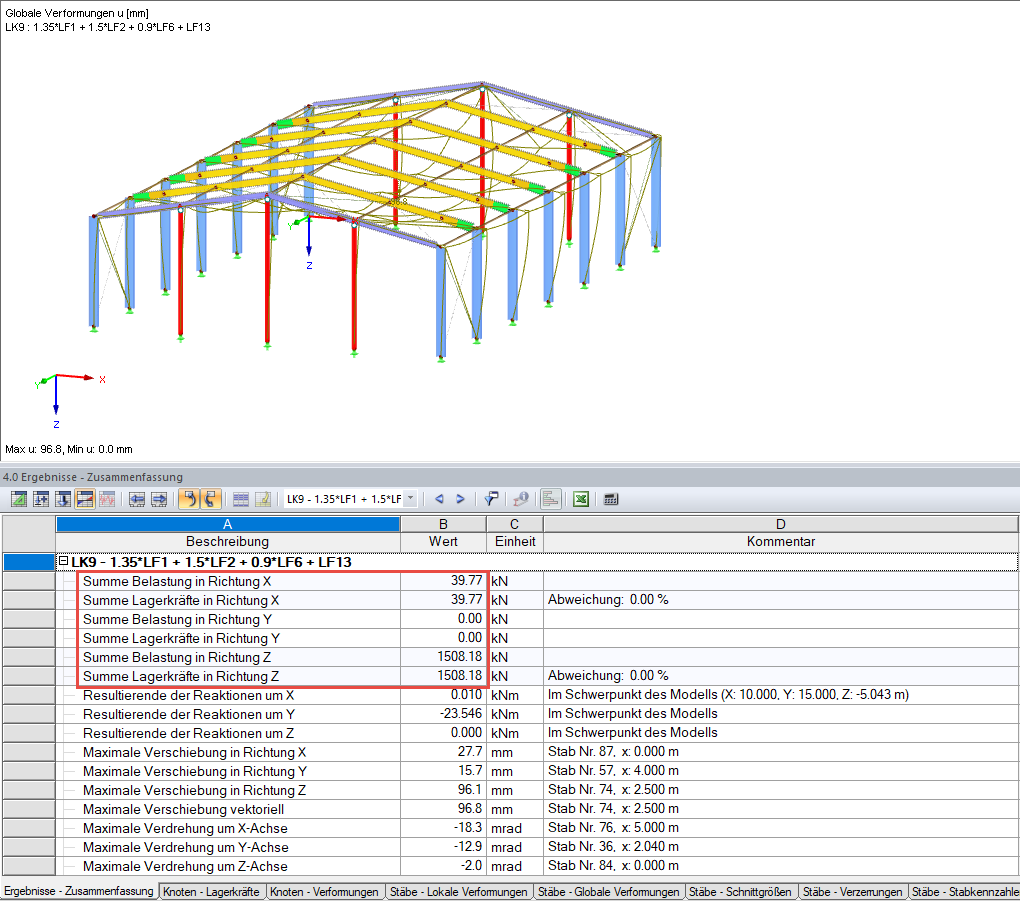Screen dimensions: 1020x901
Task: Click the 1508.18 value for Belastung Z
Action: [x=459, y=657]
